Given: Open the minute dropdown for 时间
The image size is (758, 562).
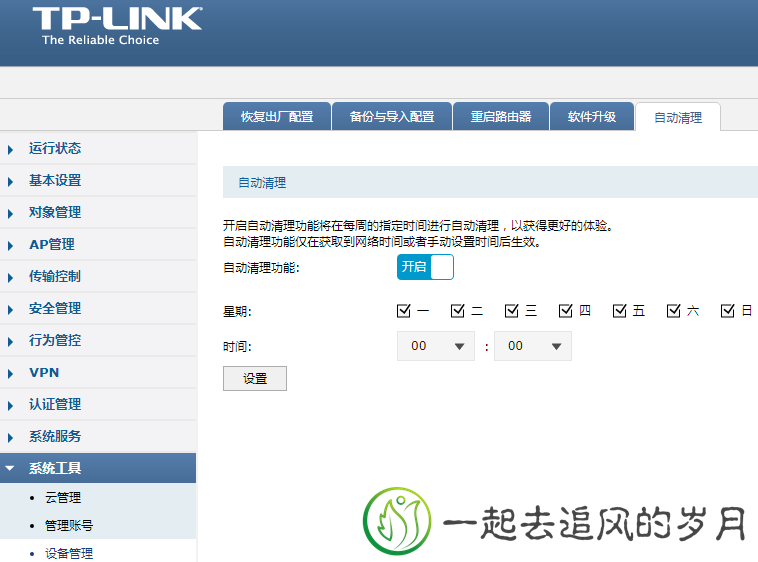Looking at the screenshot, I should coord(533,346).
